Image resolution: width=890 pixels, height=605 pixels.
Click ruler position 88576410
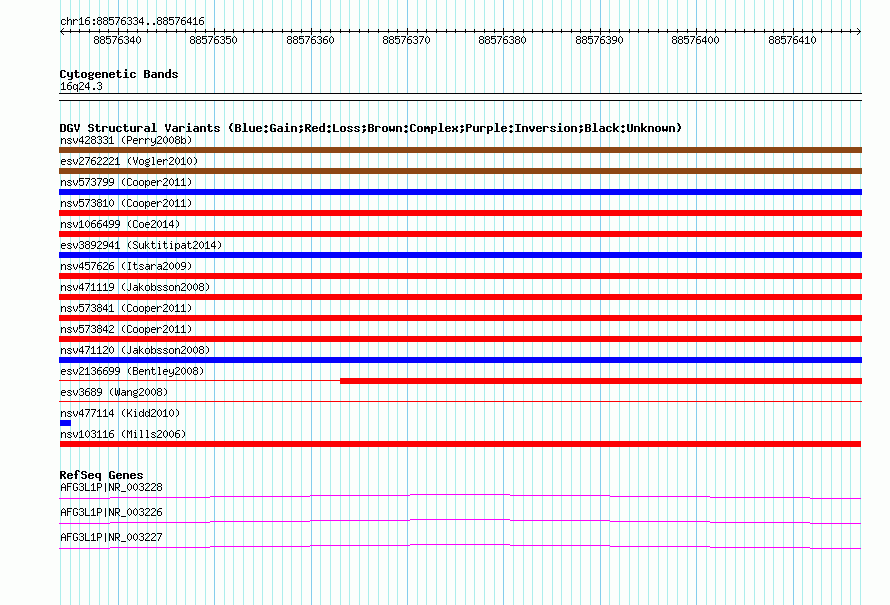(792, 40)
